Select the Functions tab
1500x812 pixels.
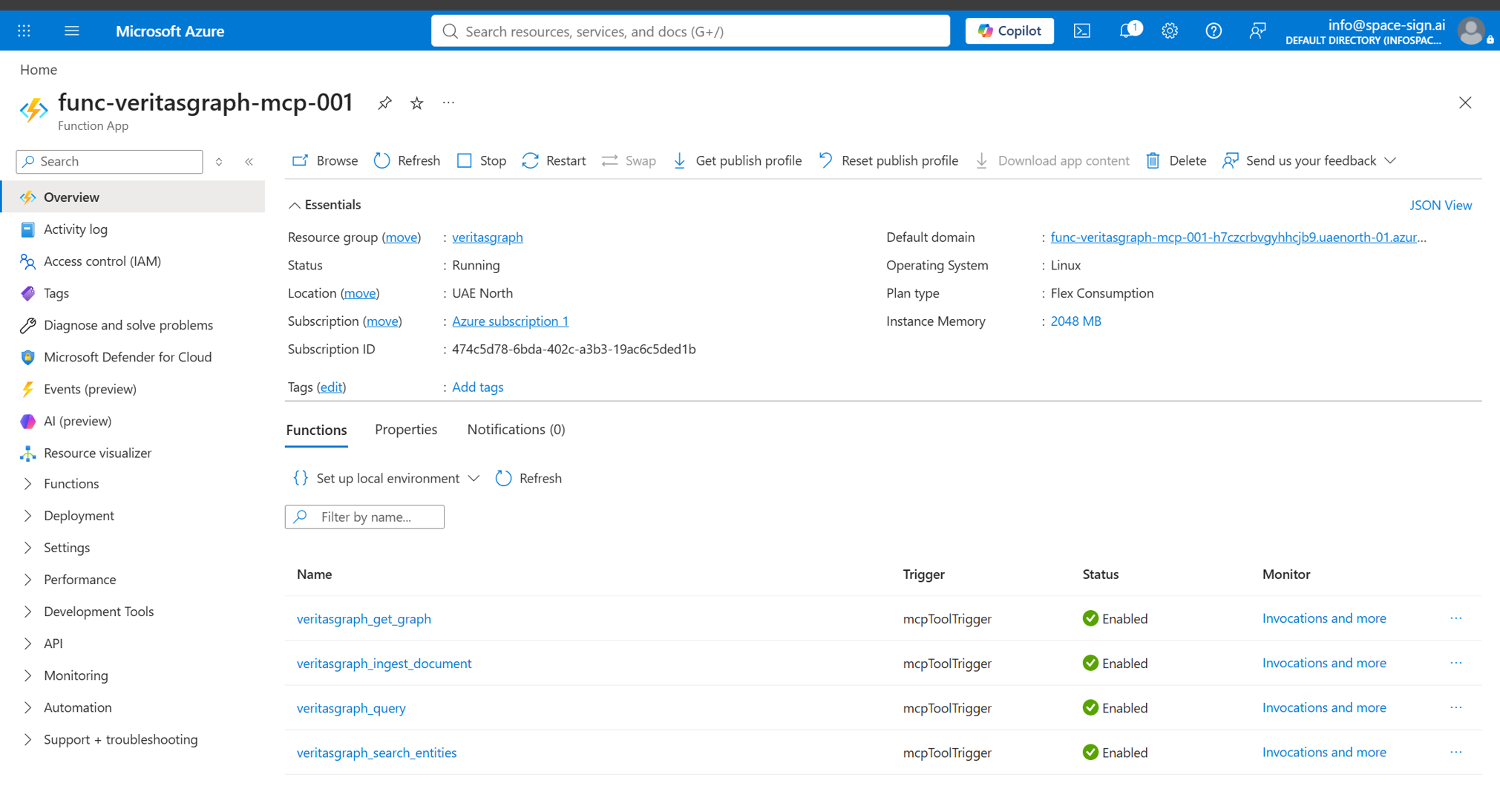(x=316, y=430)
